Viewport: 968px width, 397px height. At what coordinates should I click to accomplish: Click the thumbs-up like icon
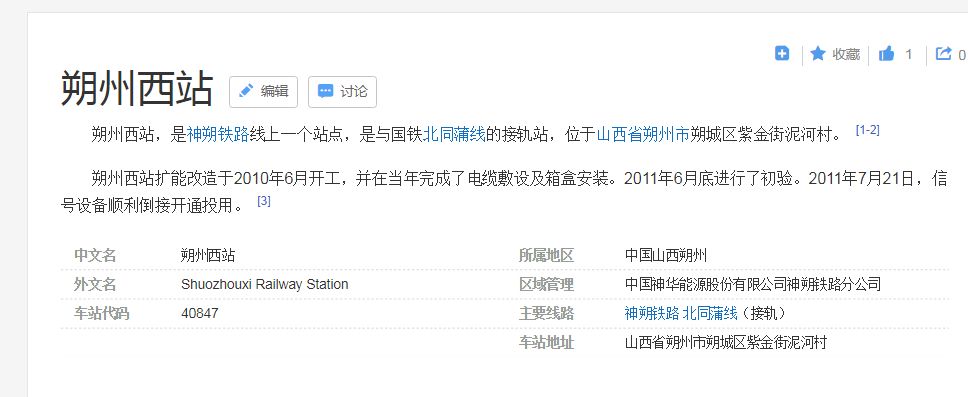887,54
